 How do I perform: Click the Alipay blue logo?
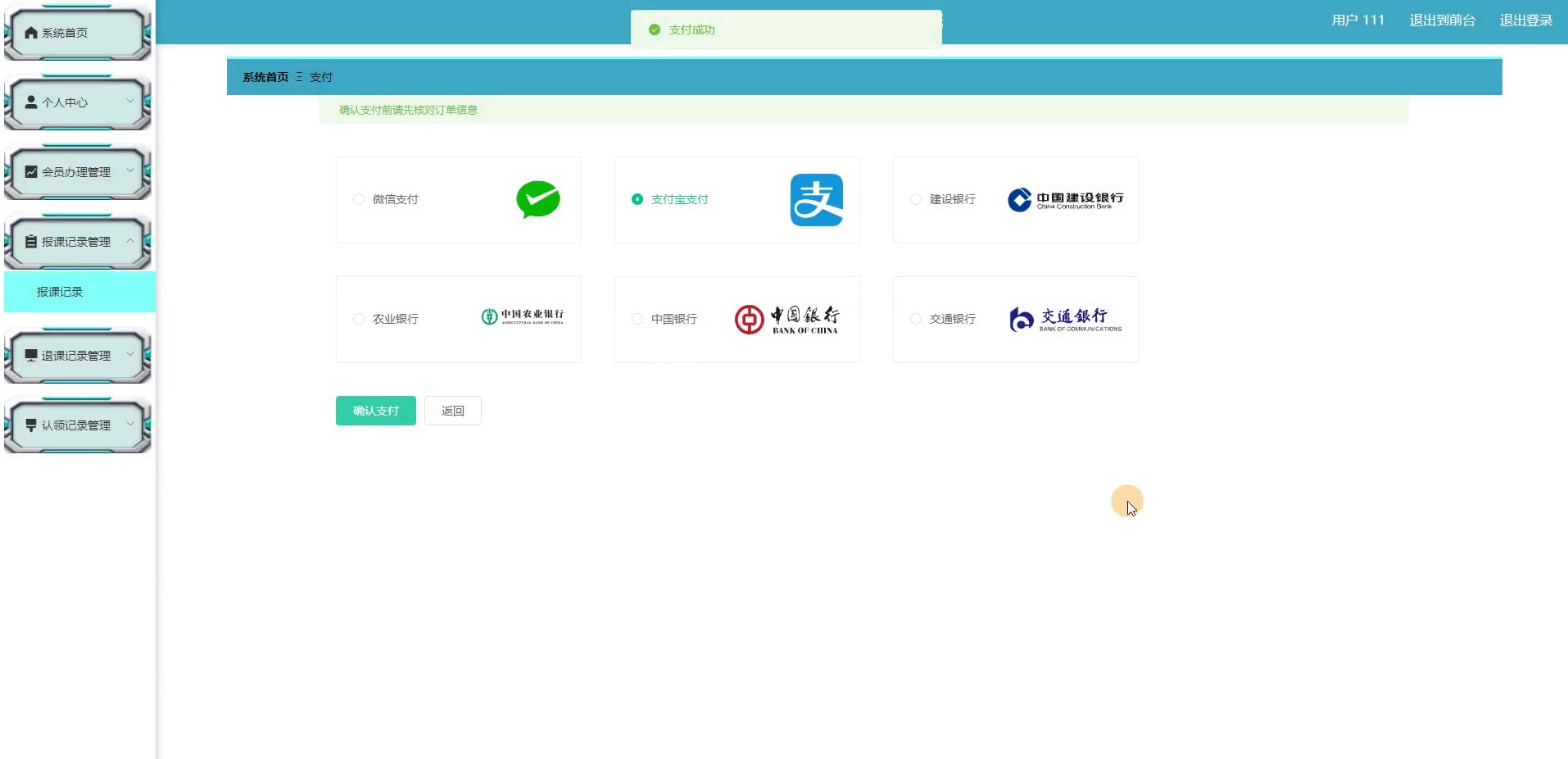[x=817, y=200]
